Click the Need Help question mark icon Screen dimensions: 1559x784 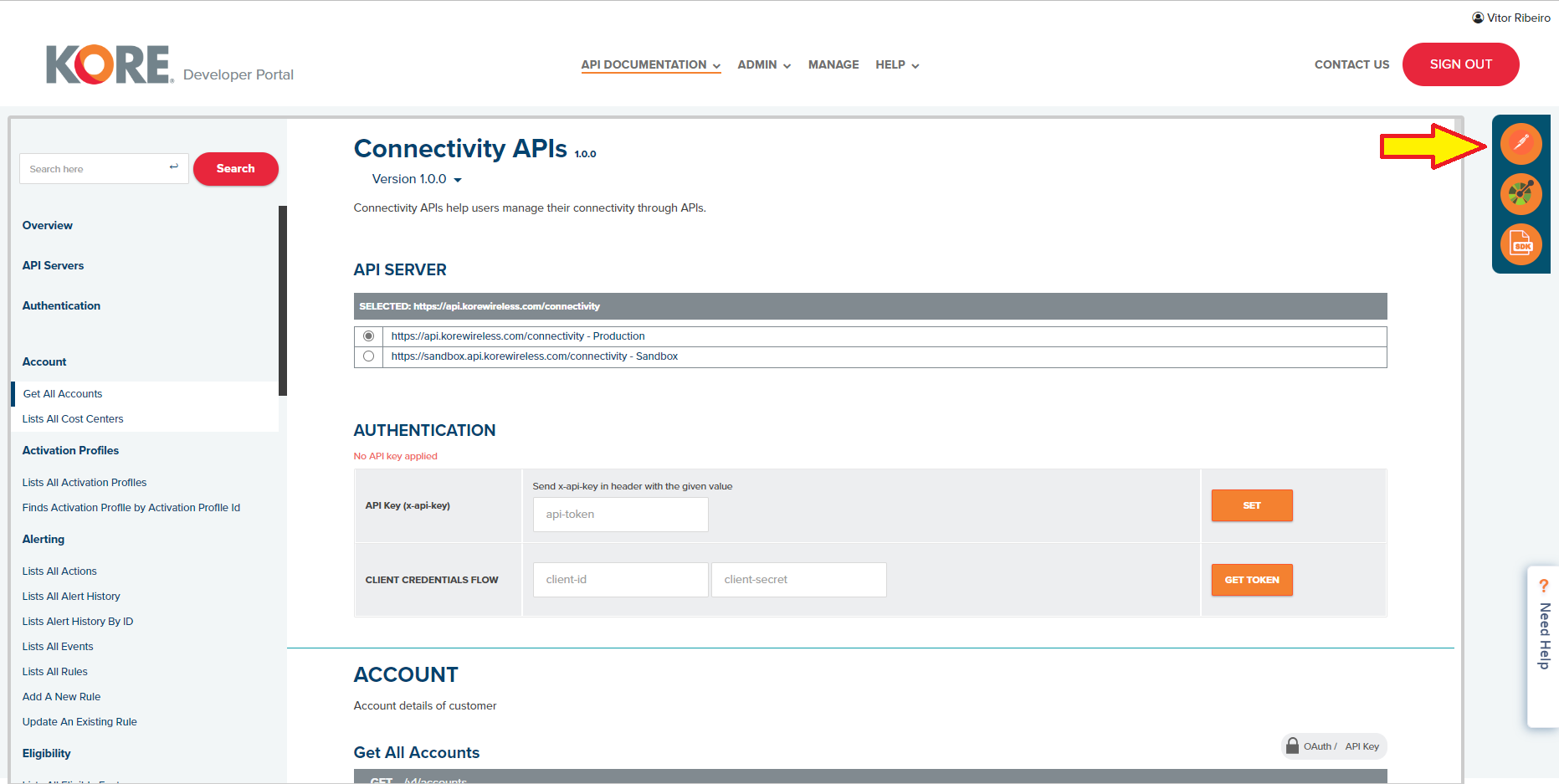[1544, 586]
